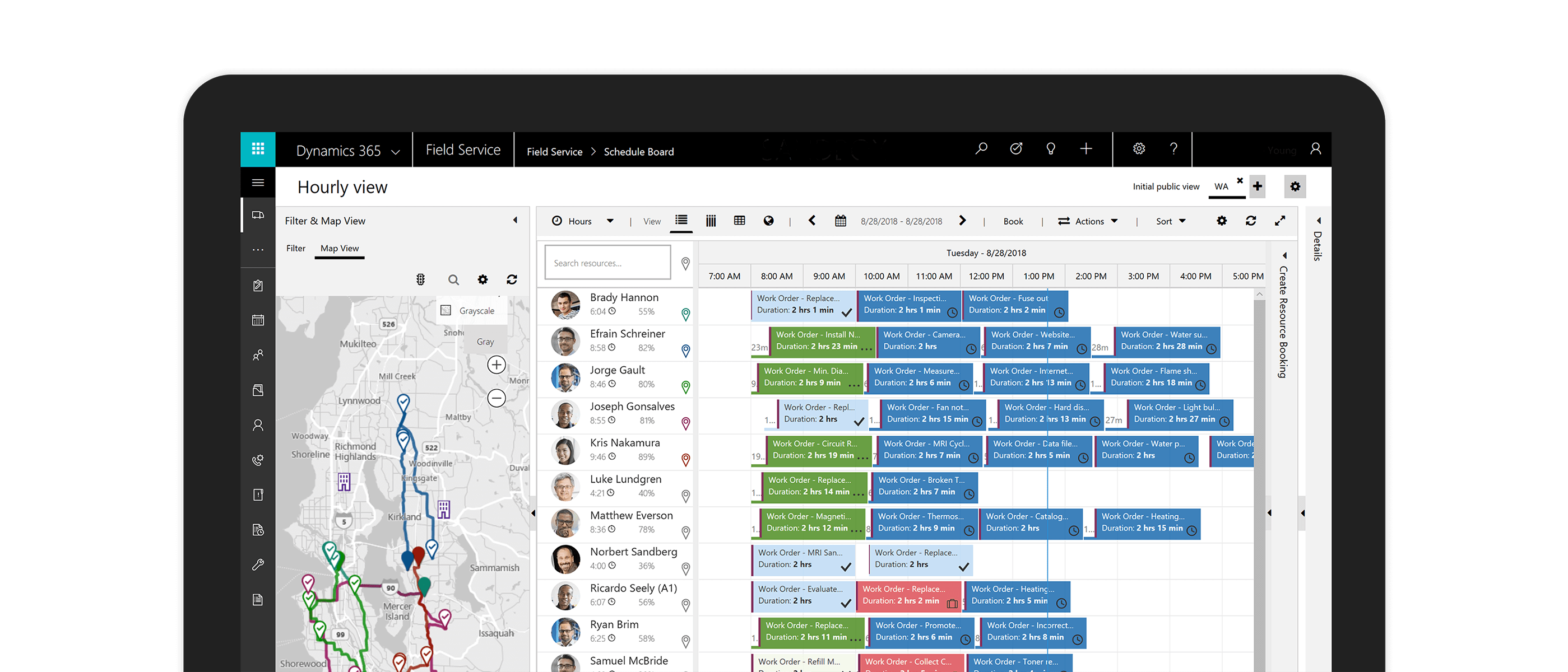Open the search magnifier in top bar
Image resolution: width=1568 pixels, height=672 pixels.
[981, 149]
